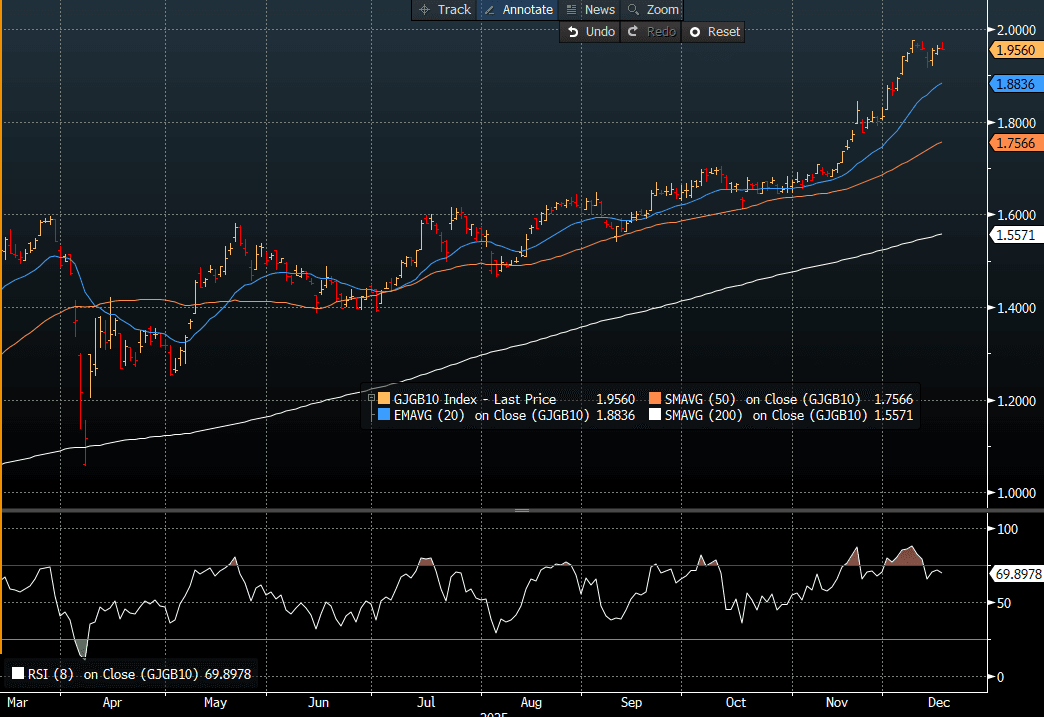
Task: Click the white RSI (8) legend swatch
Action: click(17, 675)
